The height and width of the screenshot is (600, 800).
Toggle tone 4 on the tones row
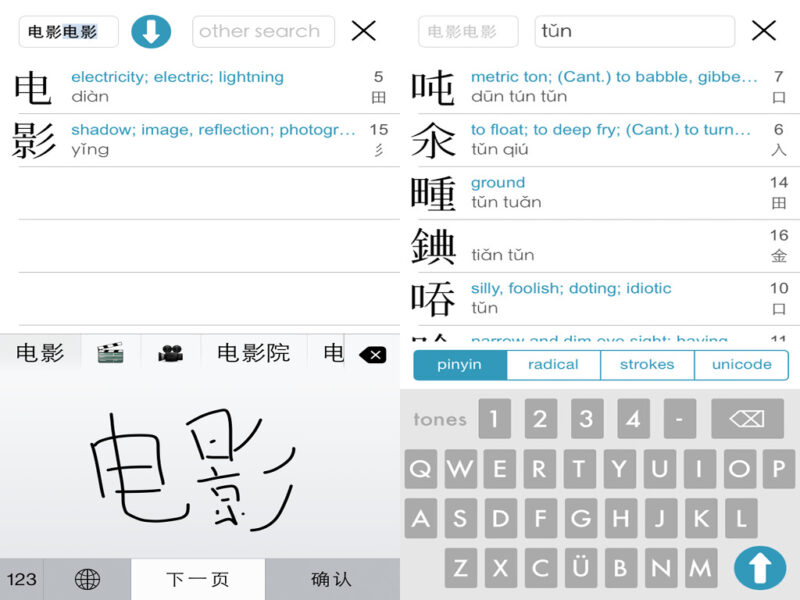coord(632,419)
